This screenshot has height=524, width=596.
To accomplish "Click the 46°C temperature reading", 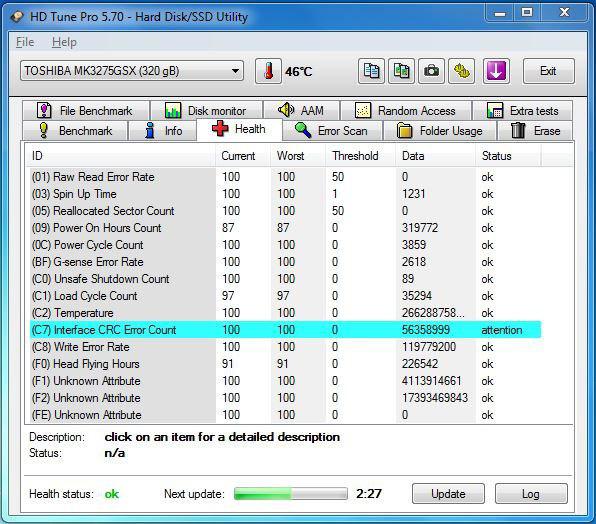I will (x=298, y=71).
